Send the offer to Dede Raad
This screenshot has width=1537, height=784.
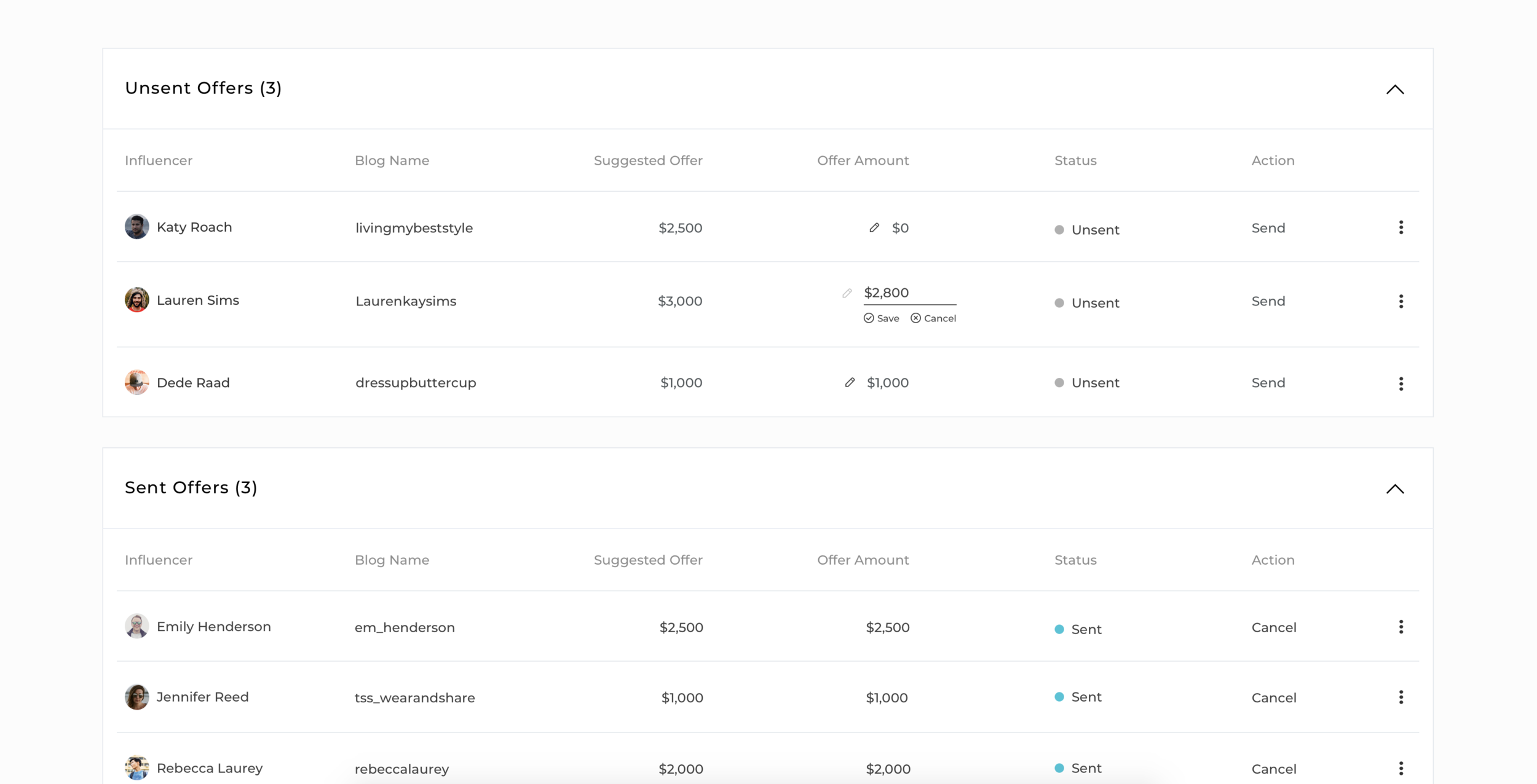[x=1268, y=382]
